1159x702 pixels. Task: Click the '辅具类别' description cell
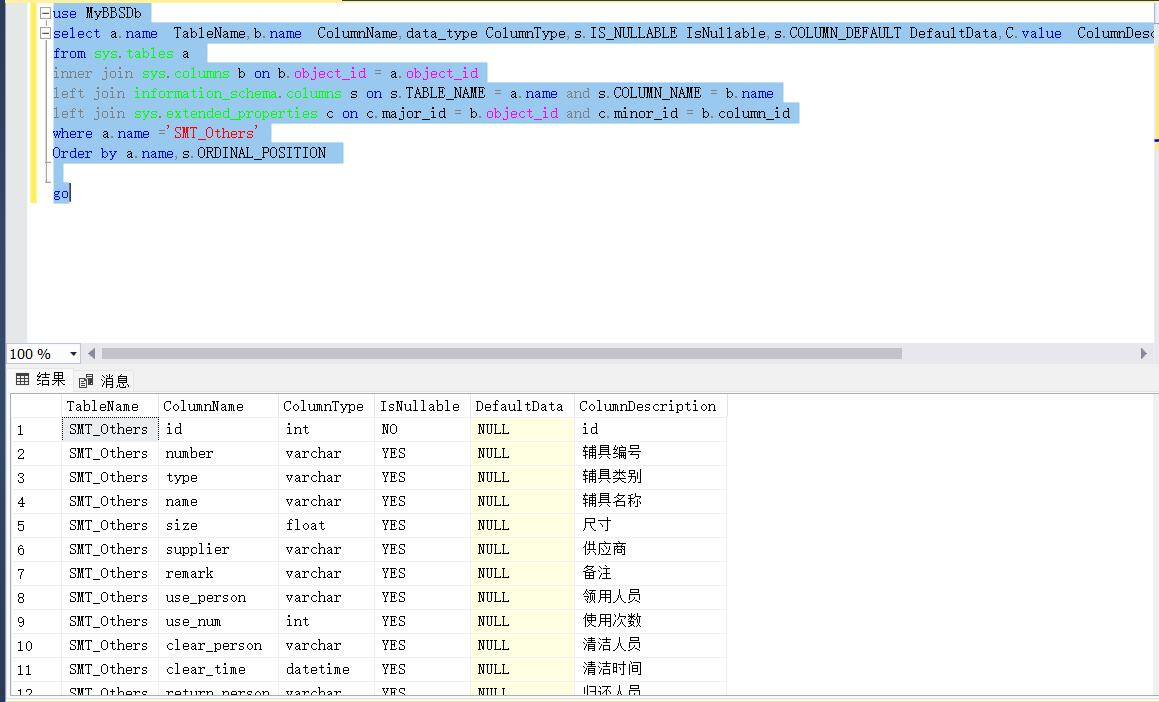click(650, 477)
